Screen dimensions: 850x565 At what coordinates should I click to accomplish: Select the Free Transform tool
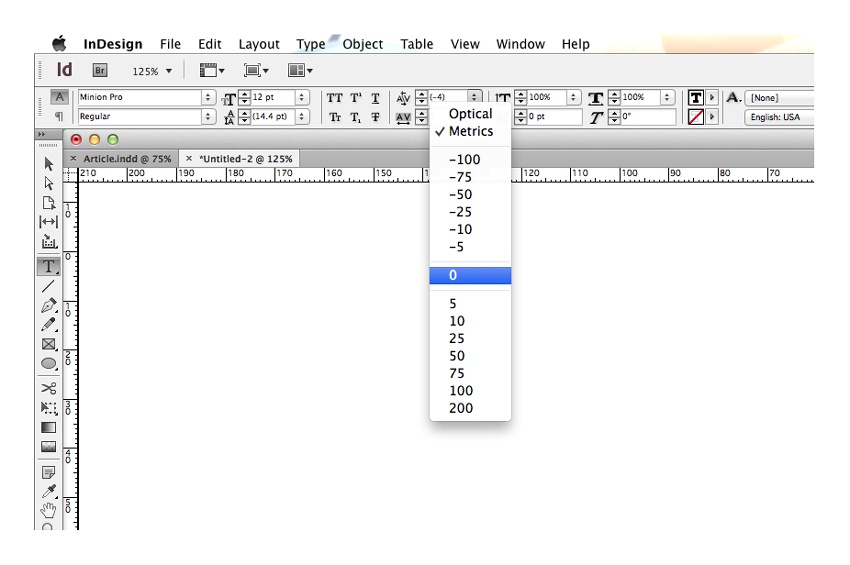tap(49, 408)
